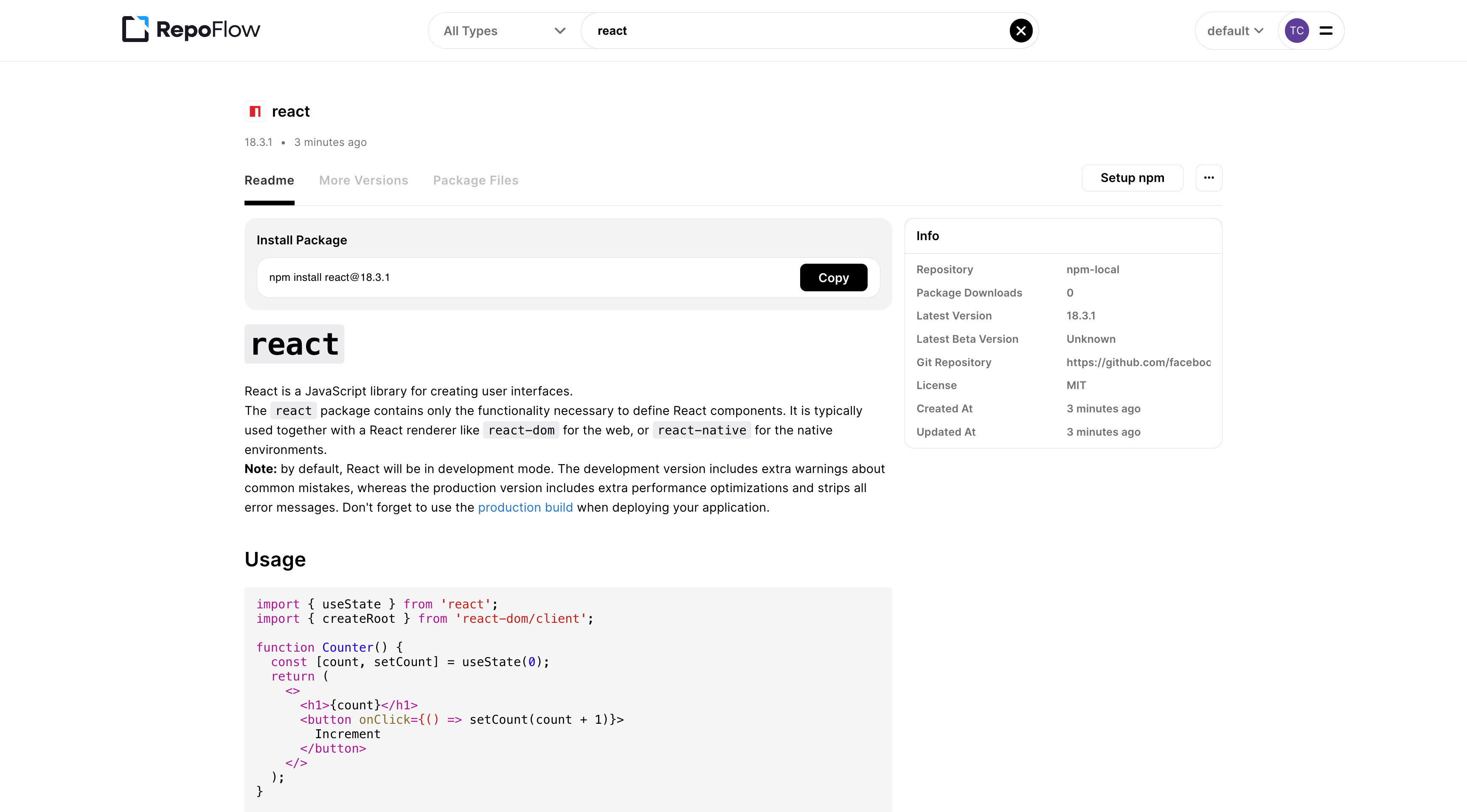Follow the production build link

tap(525, 507)
